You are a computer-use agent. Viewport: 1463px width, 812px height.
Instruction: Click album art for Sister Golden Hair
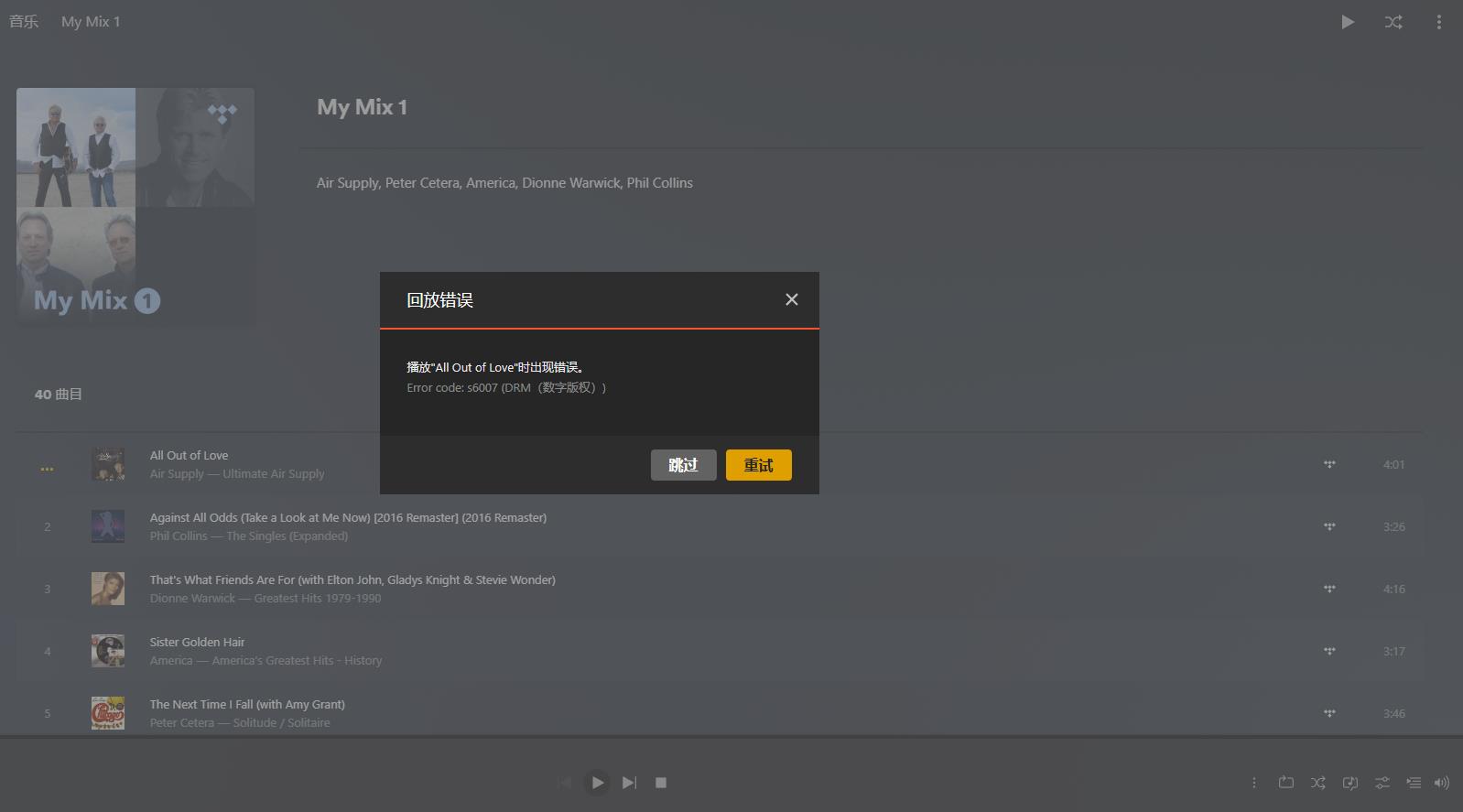pyautogui.click(x=108, y=651)
